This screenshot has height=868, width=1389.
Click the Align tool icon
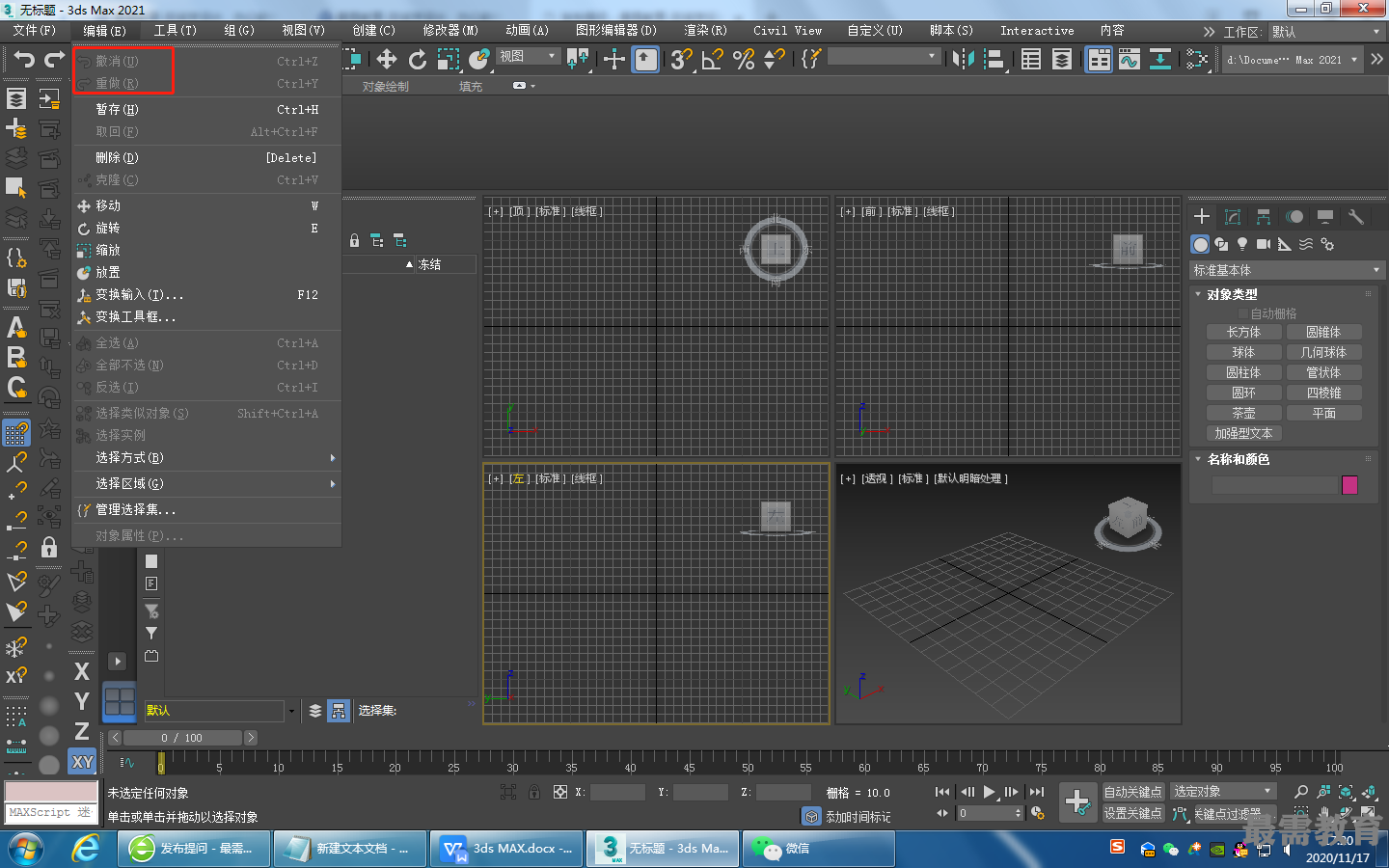(x=994, y=60)
